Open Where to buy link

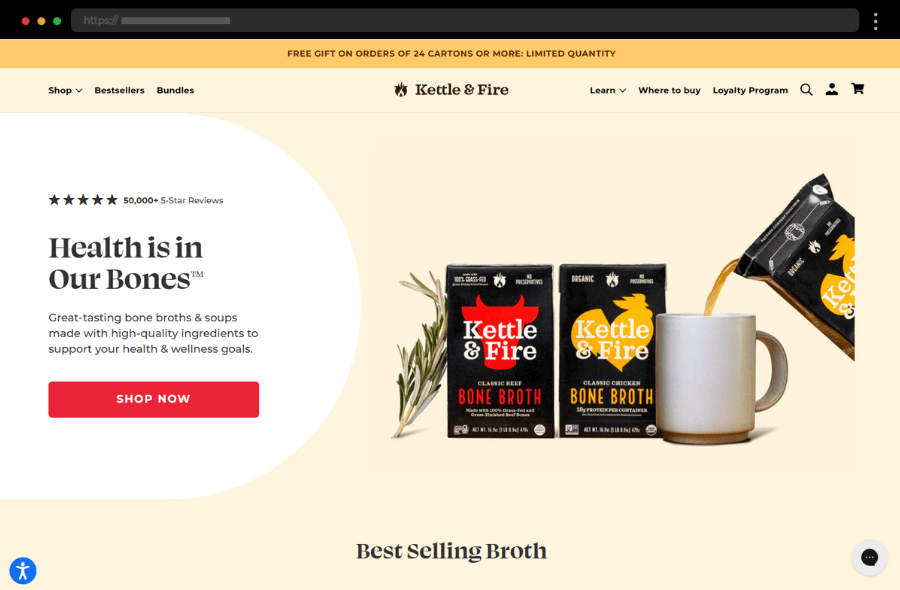pyautogui.click(x=669, y=90)
